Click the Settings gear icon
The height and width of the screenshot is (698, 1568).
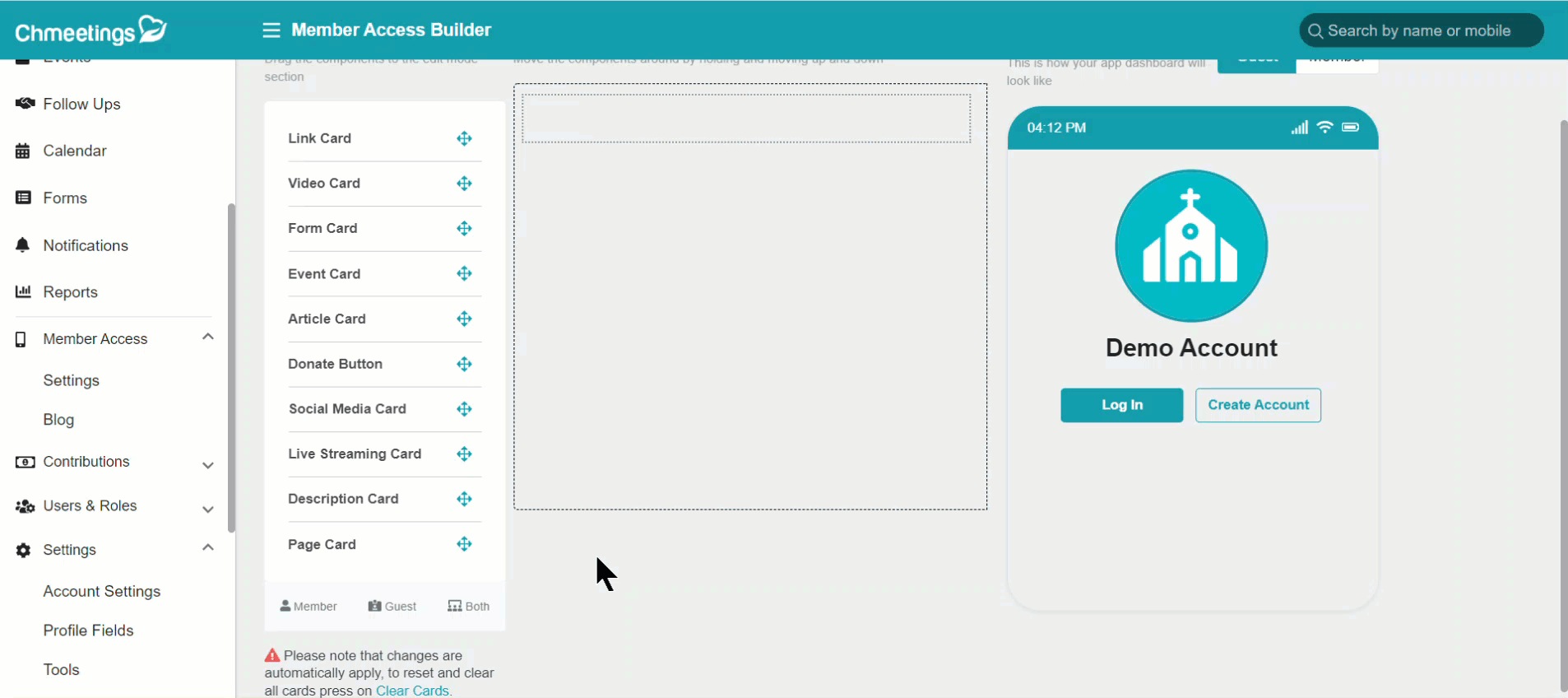(x=23, y=550)
